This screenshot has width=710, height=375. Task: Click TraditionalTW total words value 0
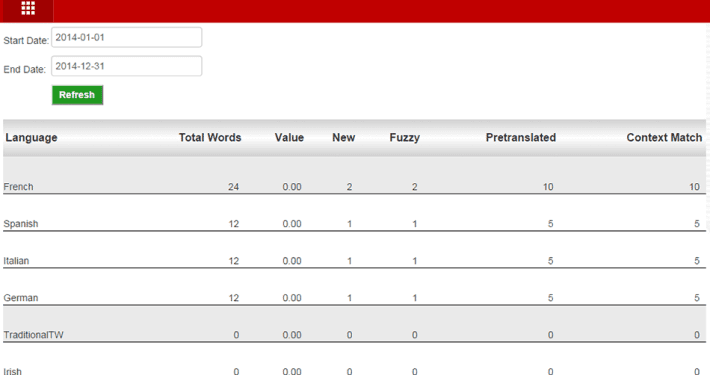(236, 335)
